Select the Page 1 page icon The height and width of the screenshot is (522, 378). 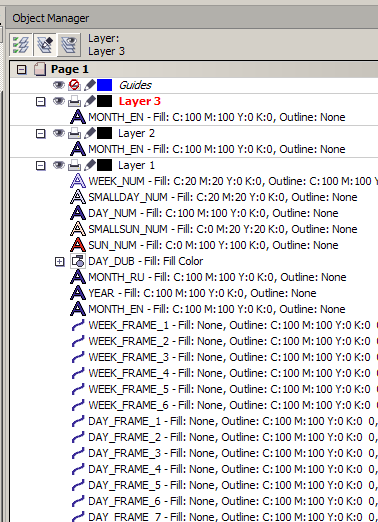tap(40, 69)
